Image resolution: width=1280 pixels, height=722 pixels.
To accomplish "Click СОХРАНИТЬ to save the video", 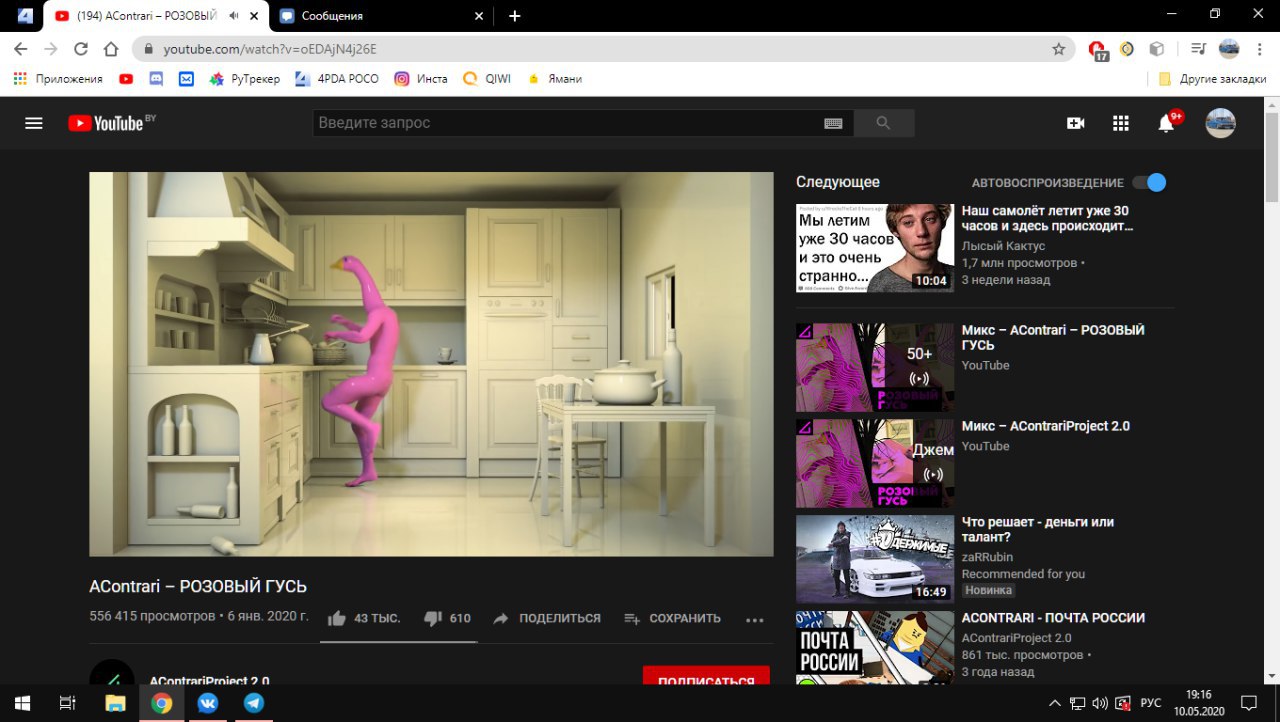I will [x=672, y=619].
